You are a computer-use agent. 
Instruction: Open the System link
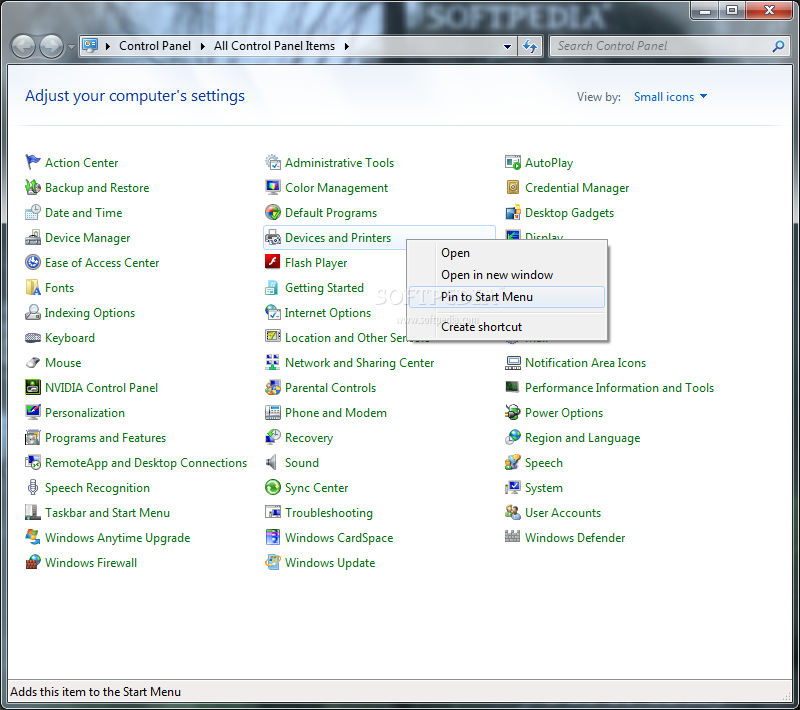tap(544, 488)
